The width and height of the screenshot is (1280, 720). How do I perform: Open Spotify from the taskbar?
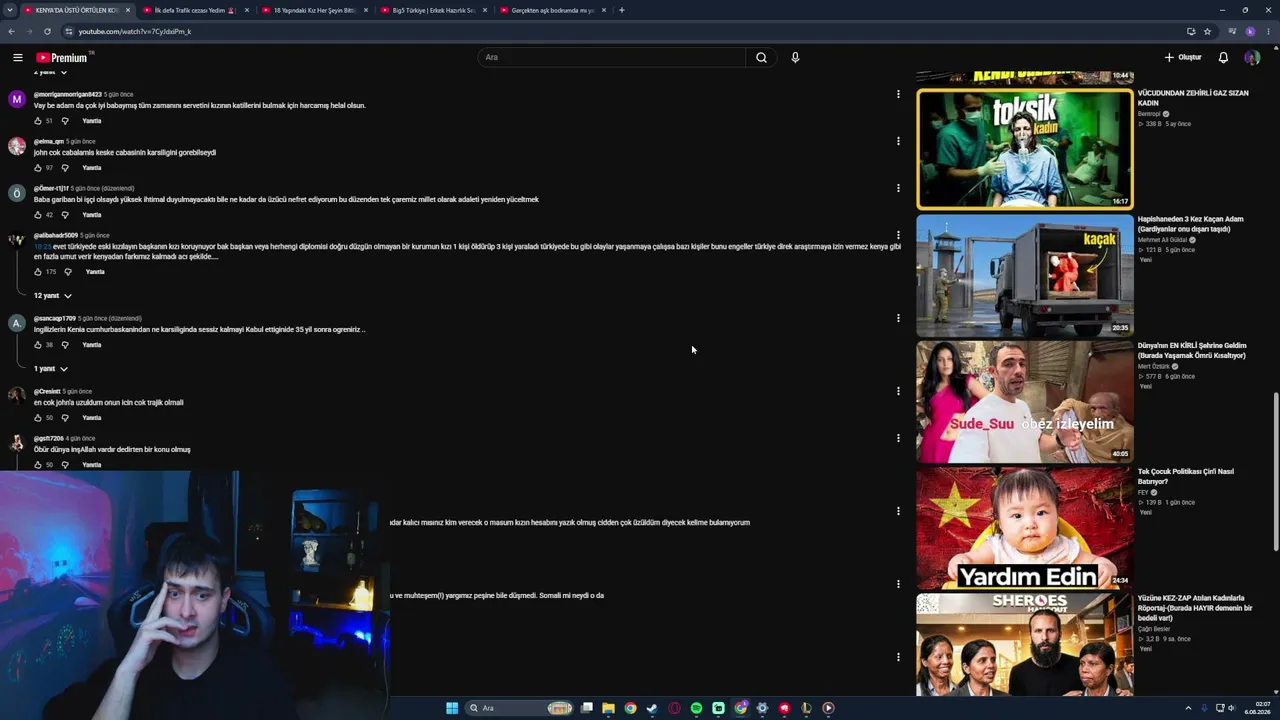coord(696,708)
